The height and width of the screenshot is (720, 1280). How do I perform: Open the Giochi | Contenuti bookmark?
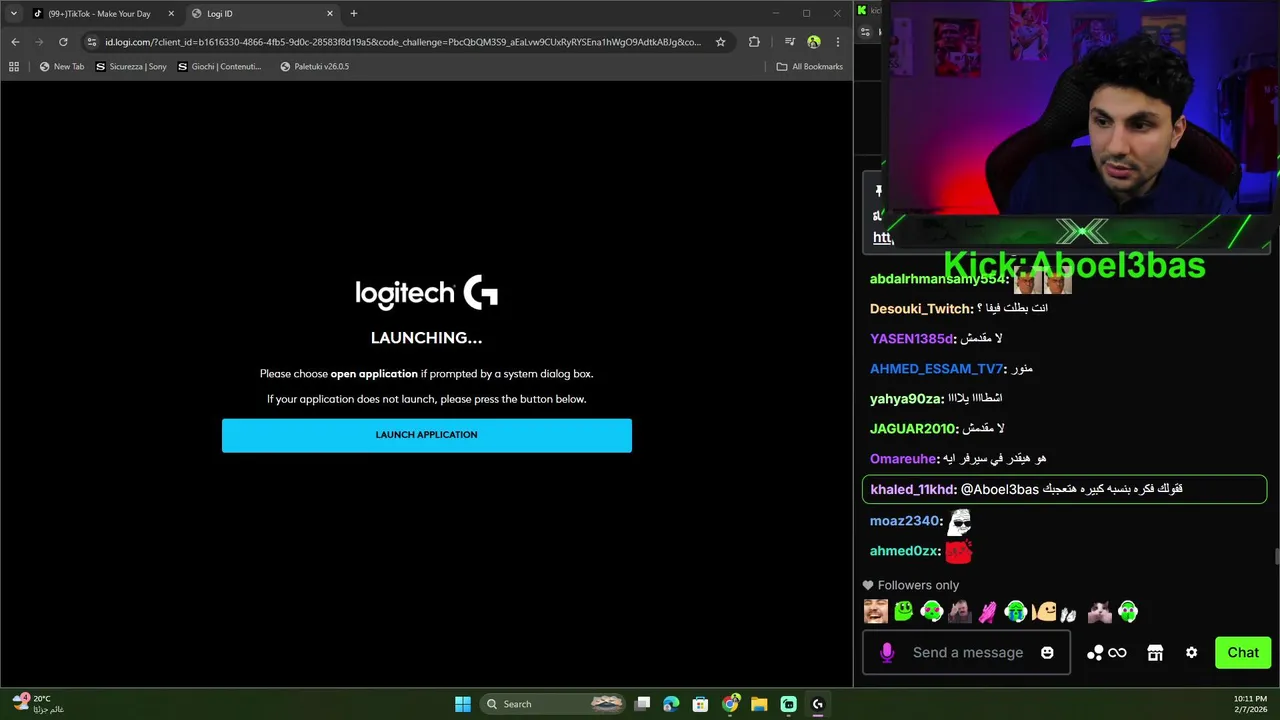coord(219,67)
